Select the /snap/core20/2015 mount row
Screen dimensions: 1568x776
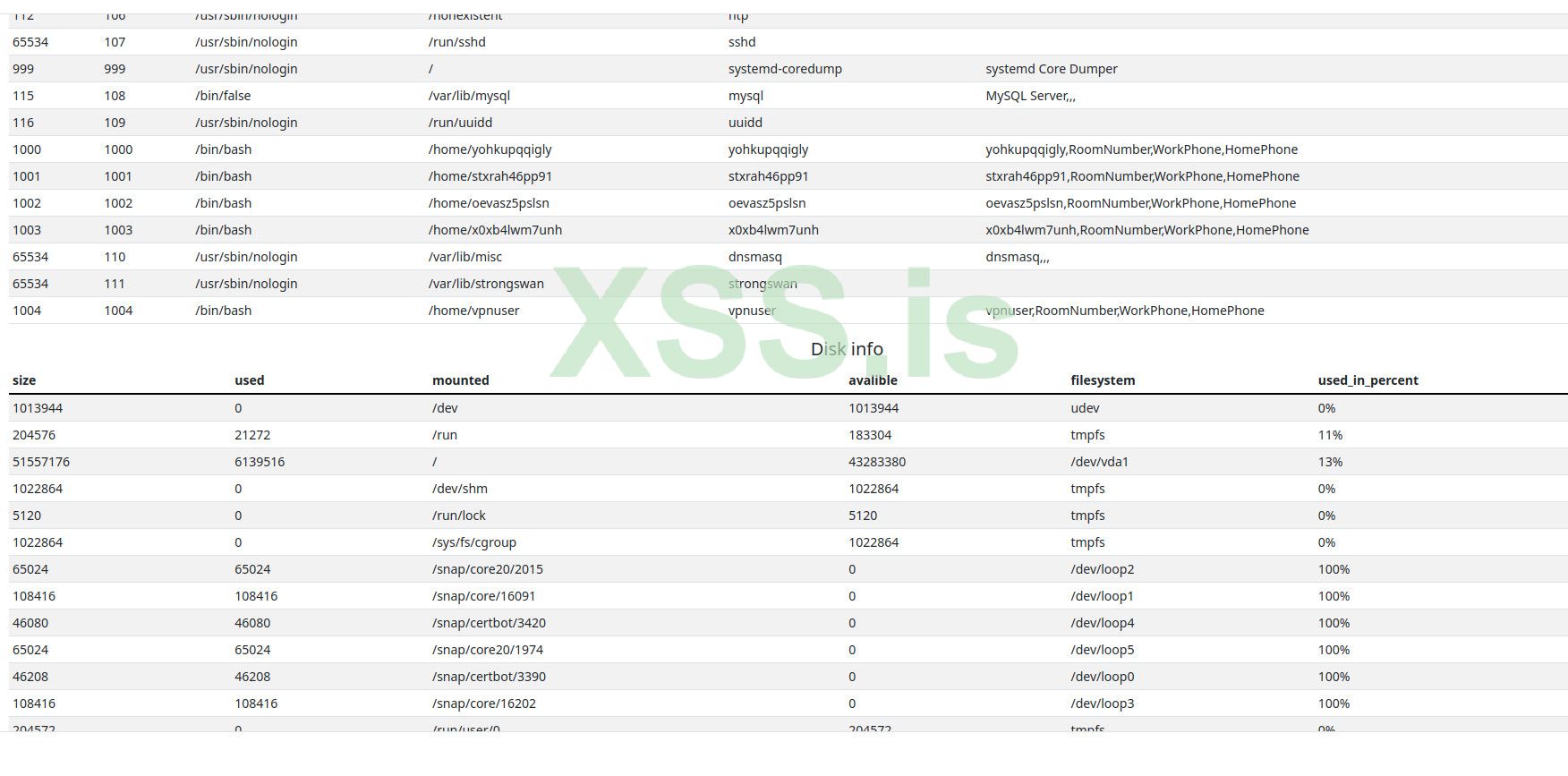pos(488,569)
